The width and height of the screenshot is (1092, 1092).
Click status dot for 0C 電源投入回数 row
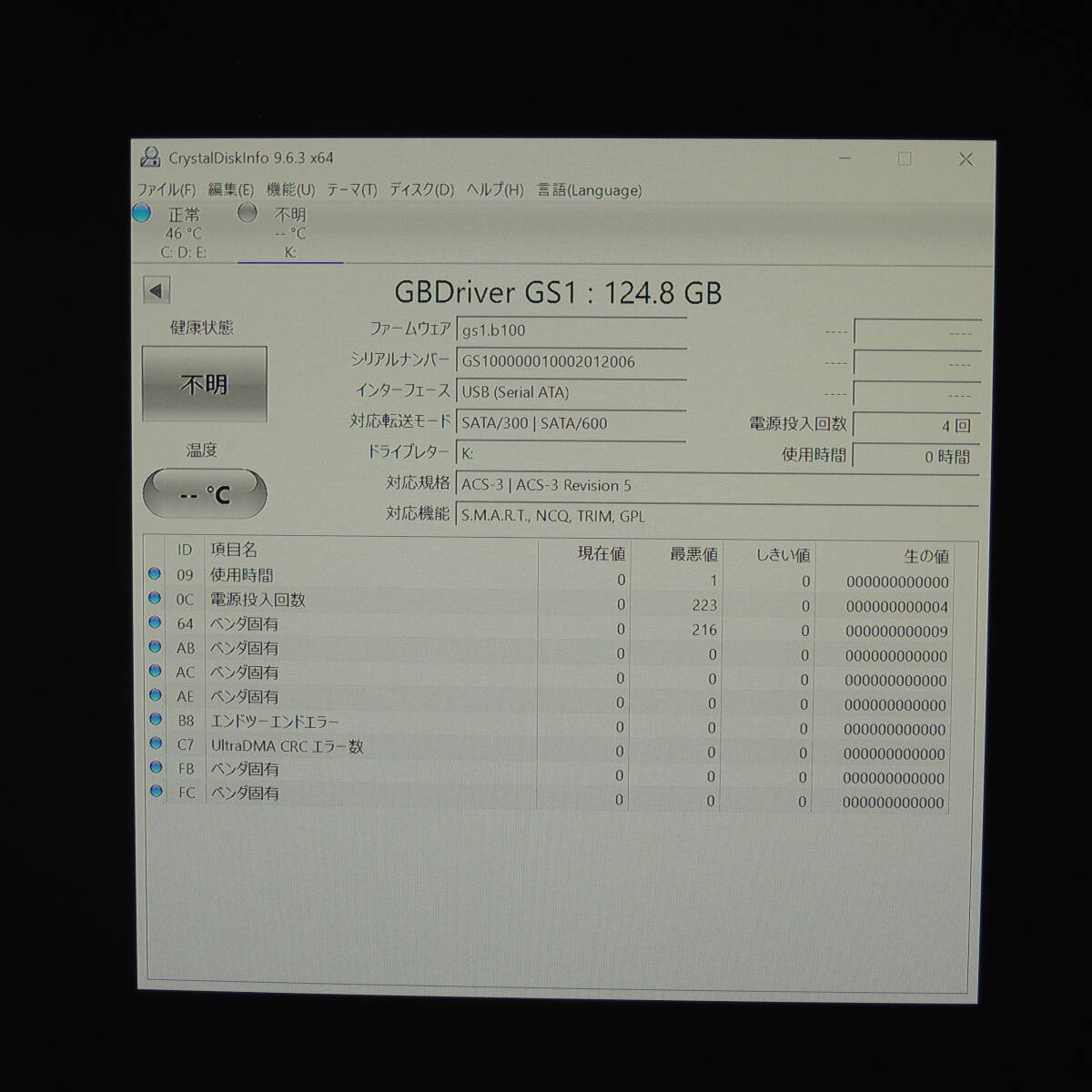154,598
